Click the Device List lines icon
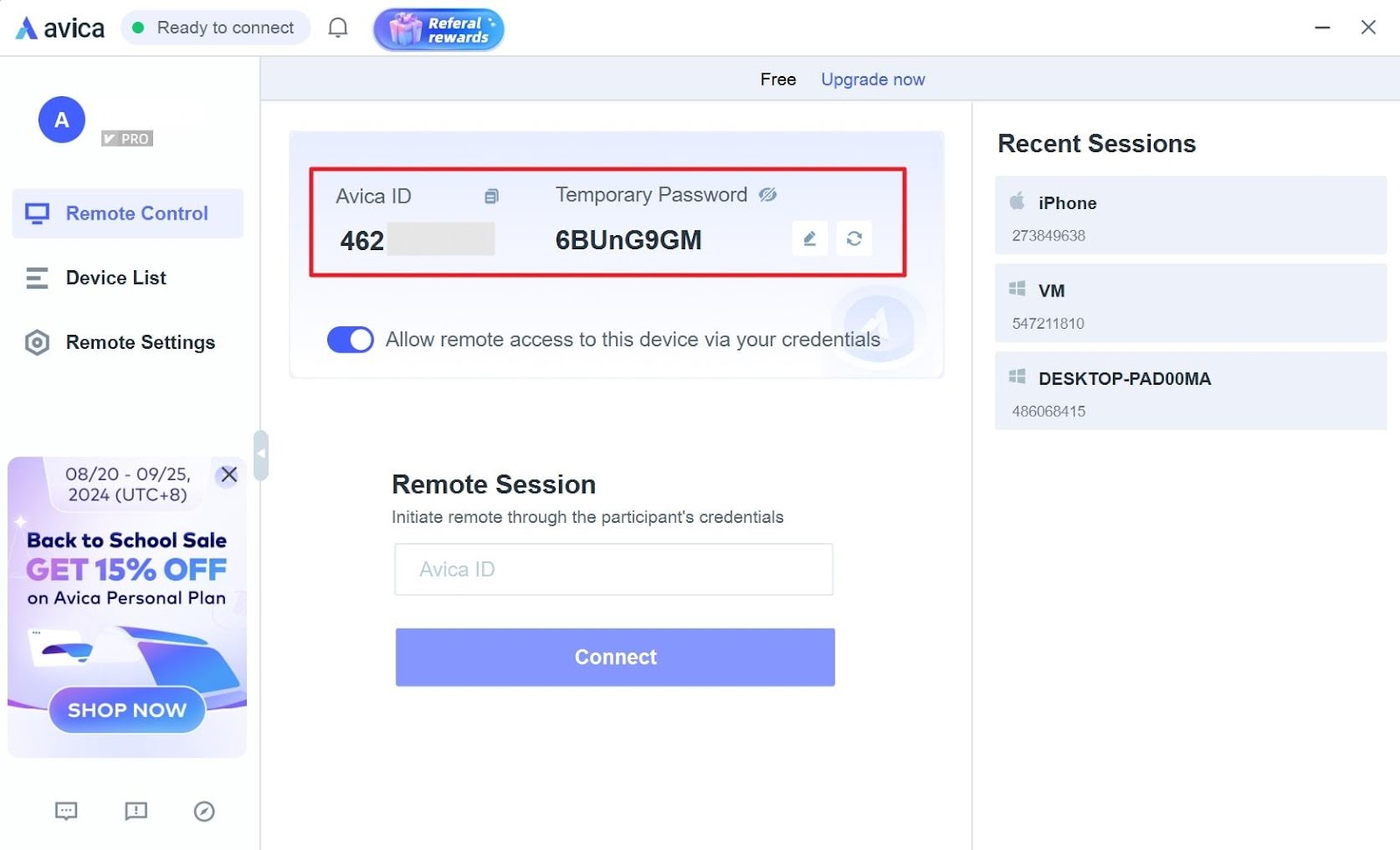 coord(37,278)
